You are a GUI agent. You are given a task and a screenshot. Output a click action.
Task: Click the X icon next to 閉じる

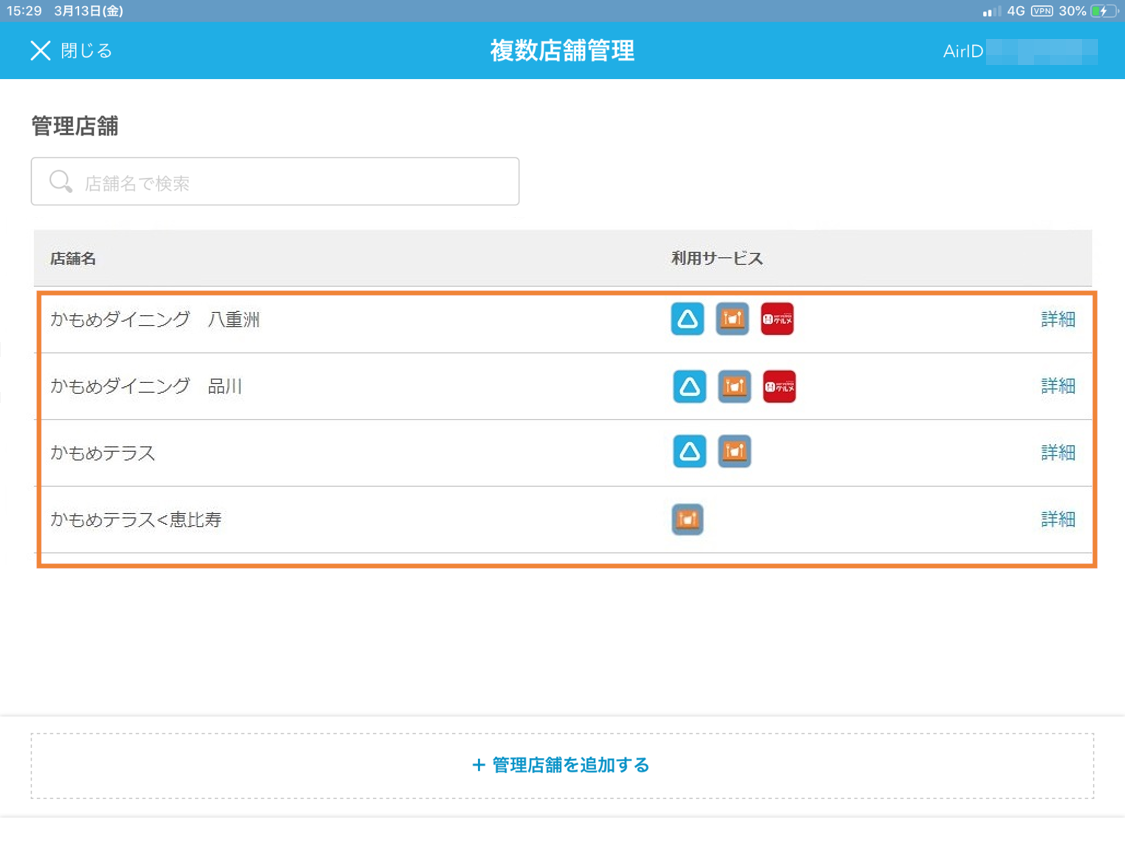coord(39,51)
